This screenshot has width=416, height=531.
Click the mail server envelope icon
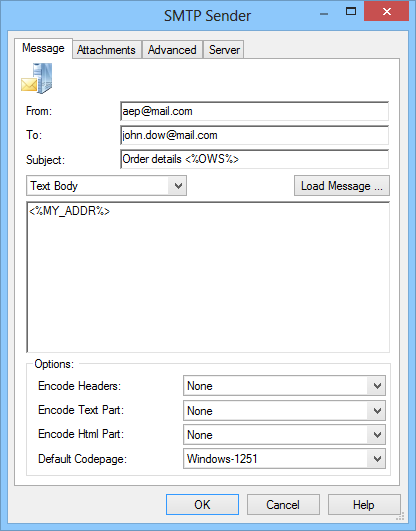point(37,79)
